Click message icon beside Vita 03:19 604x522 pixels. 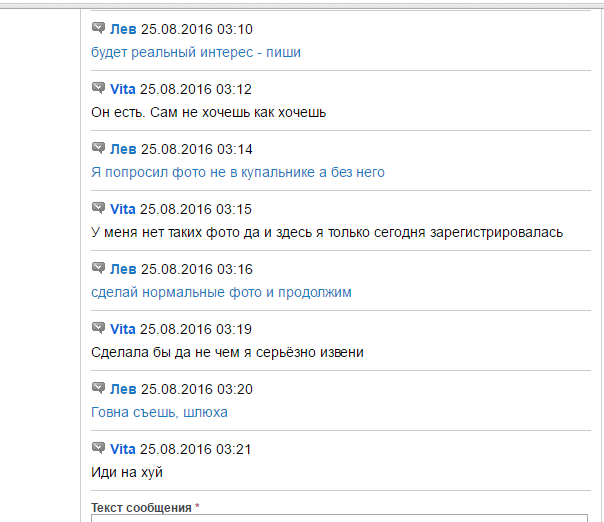point(98,328)
